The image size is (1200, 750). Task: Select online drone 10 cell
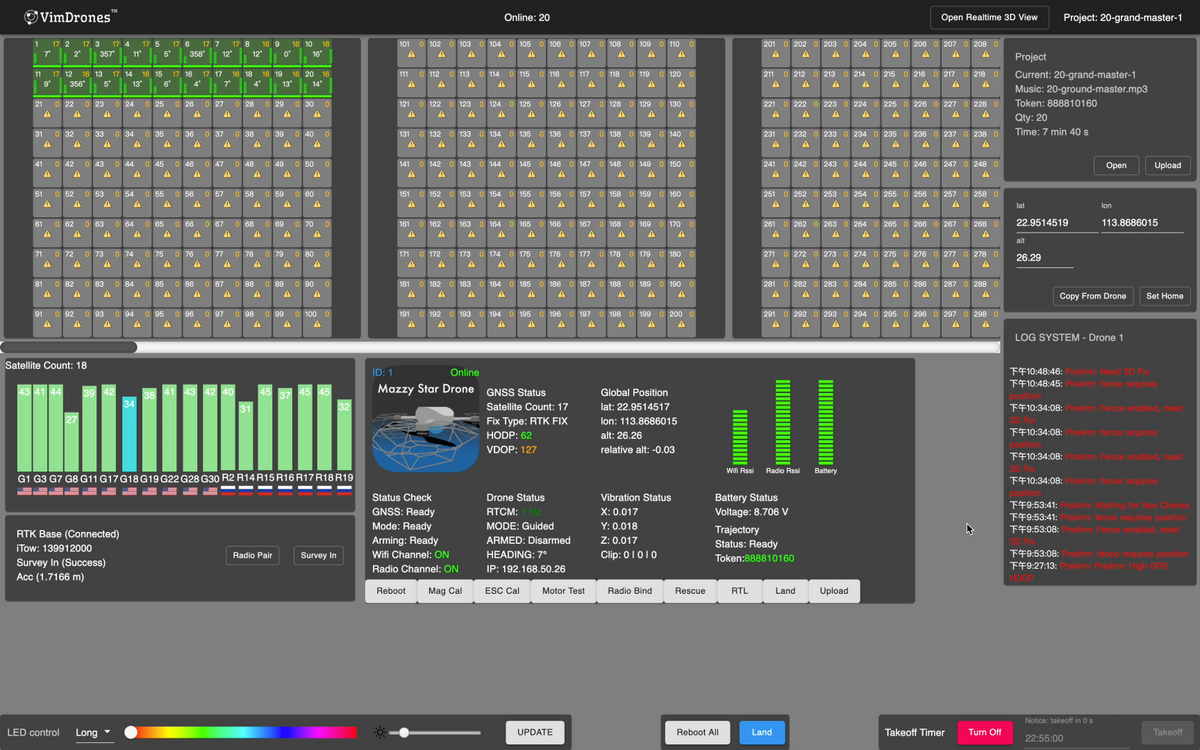[x=317, y=52]
